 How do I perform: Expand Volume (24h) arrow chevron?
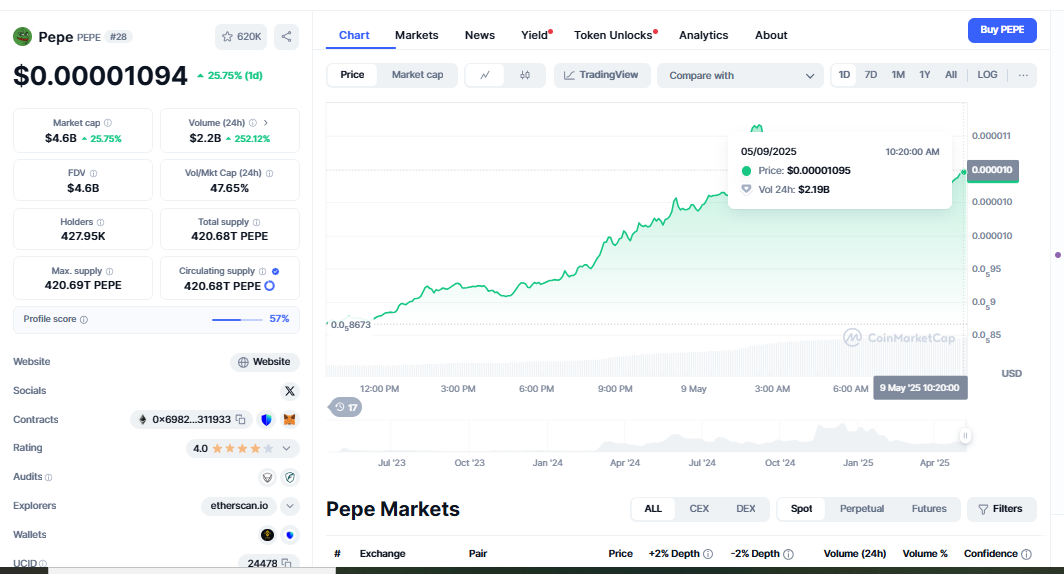[265, 123]
